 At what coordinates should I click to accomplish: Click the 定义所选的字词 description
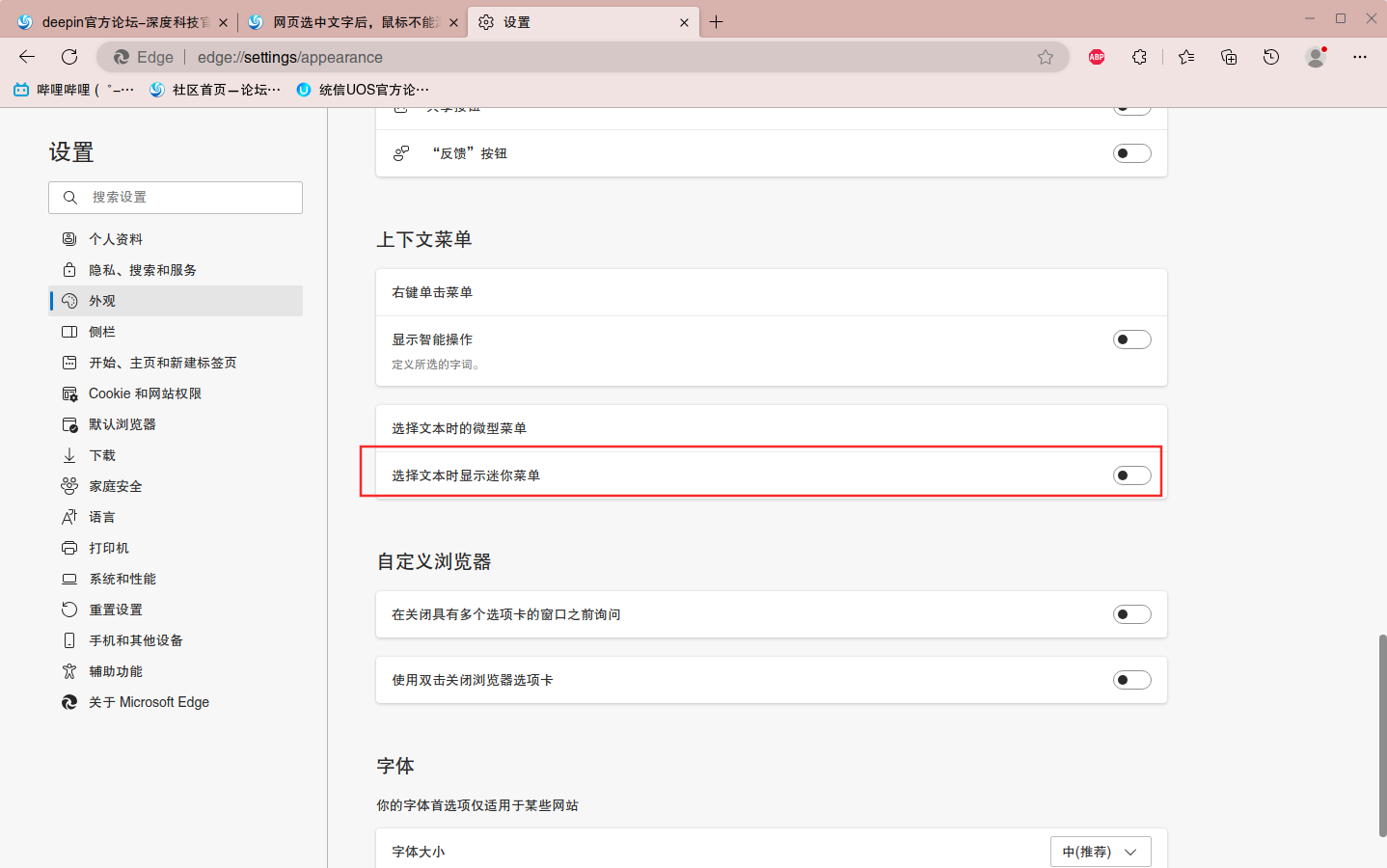click(x=436, y=365)
